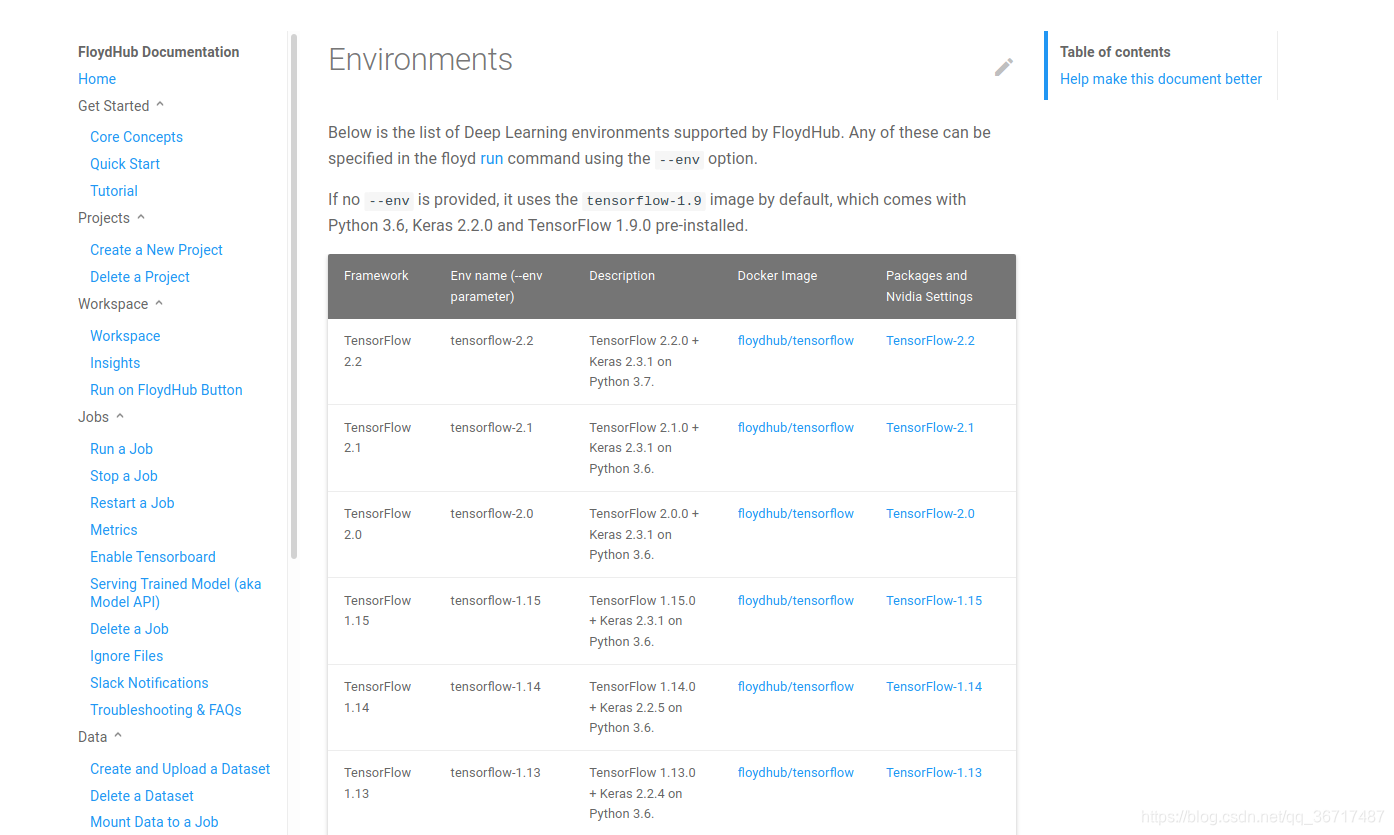Image resolution: width=1394 pixels, height=835 pixels.
Task: Collapse the Workspace section chevron
Action: 159,303
